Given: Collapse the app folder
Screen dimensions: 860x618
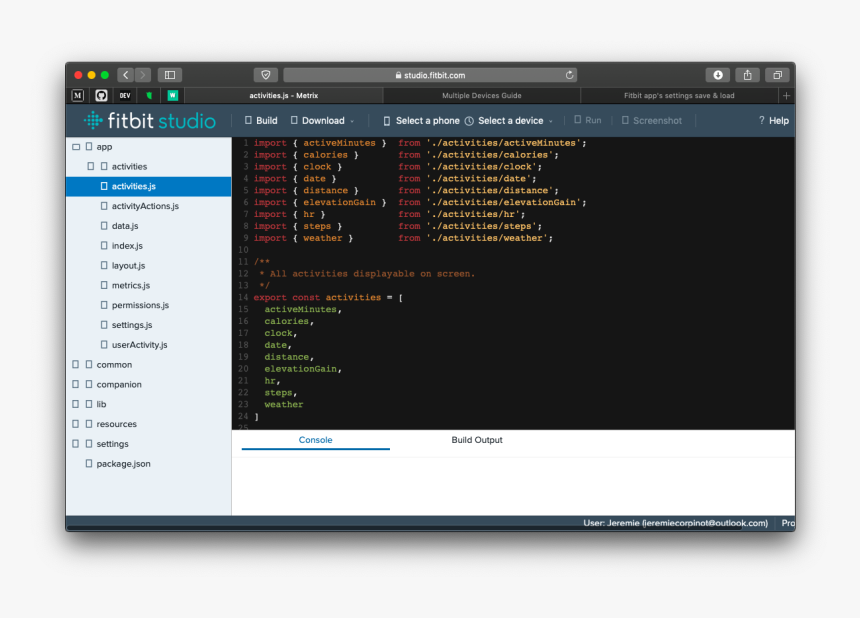Looking at the screenshot, I should click(x=76, y=147).
